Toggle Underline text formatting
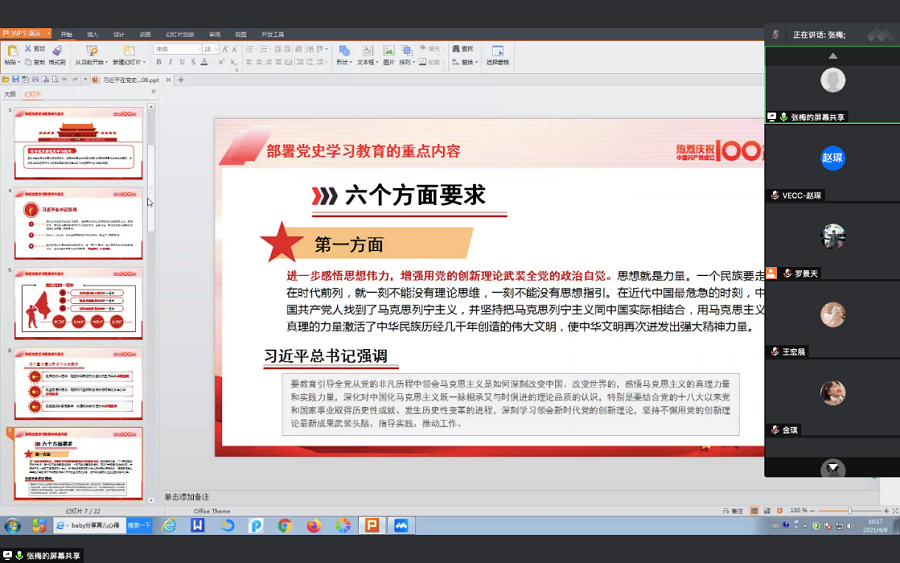 [182, 62]
